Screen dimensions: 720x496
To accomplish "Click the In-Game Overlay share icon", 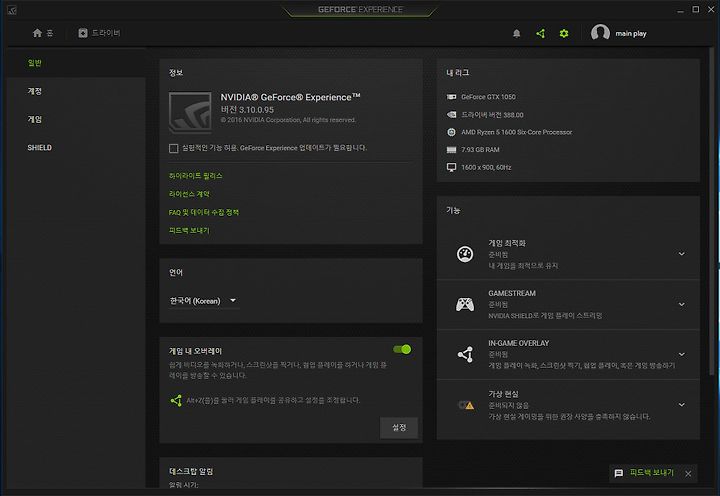I will point(465,354).
